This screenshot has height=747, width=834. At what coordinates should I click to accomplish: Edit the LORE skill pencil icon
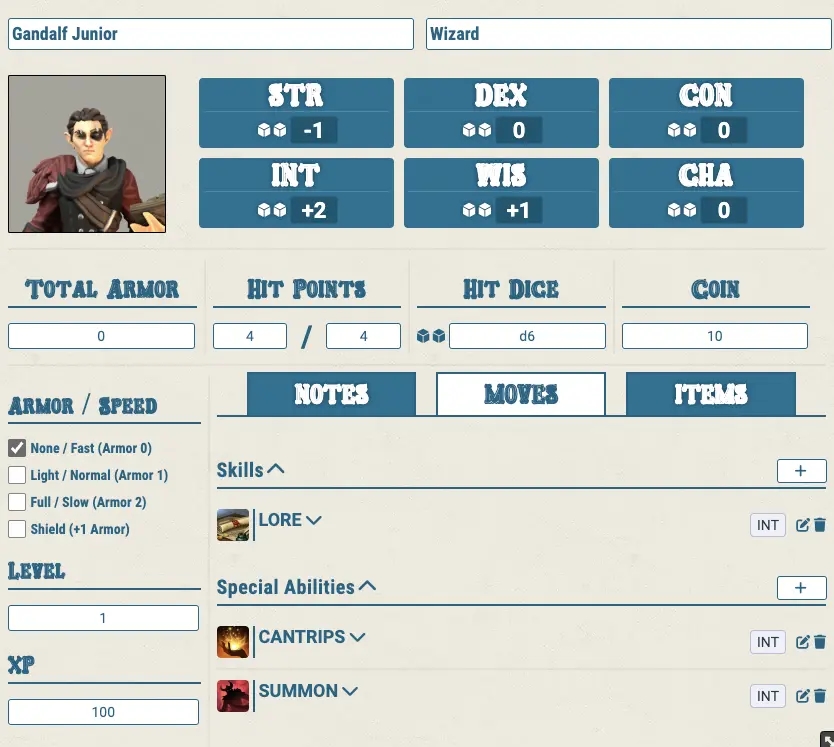[802, 526]
